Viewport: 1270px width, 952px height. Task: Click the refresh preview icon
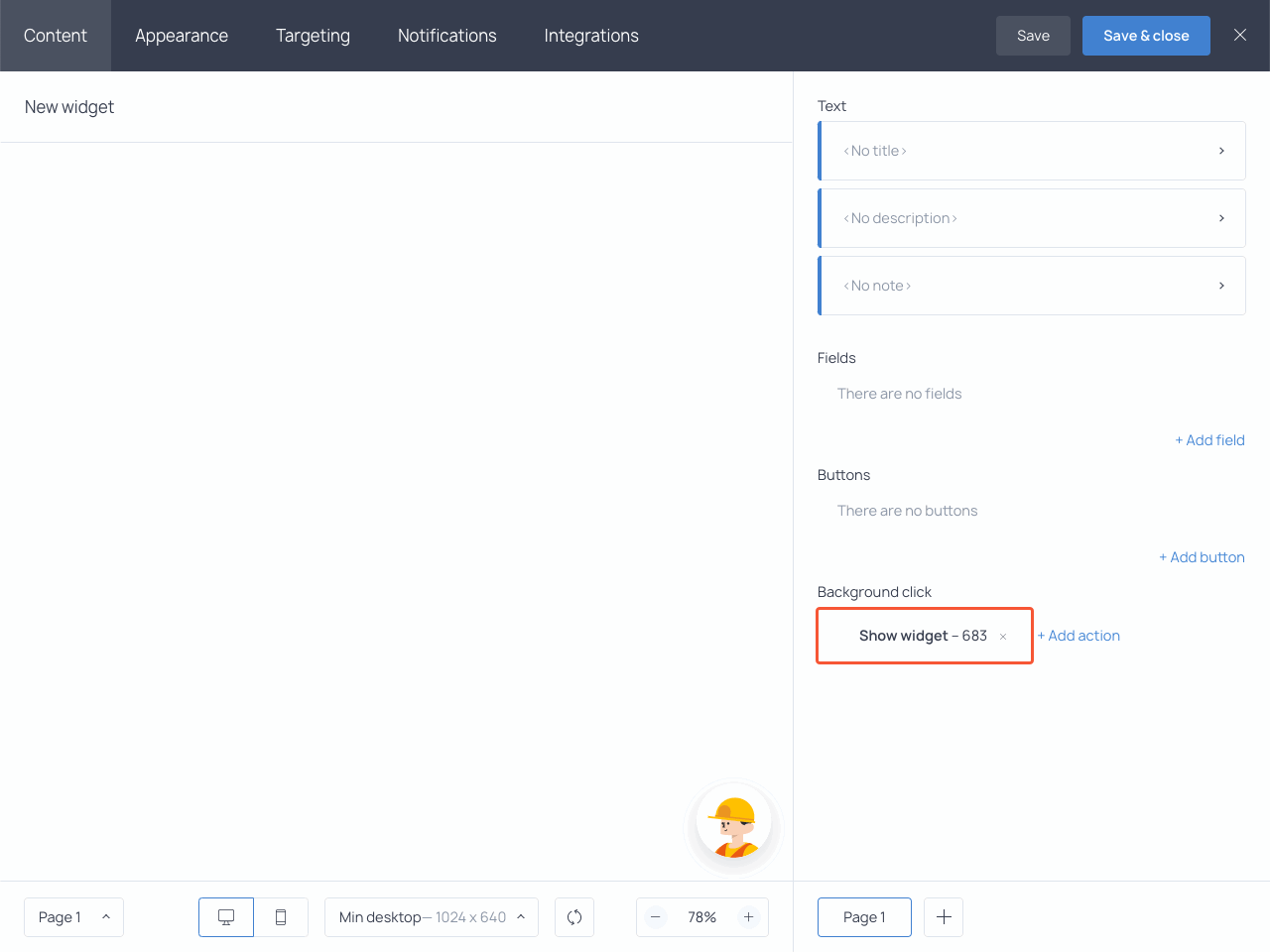point(573,917)
